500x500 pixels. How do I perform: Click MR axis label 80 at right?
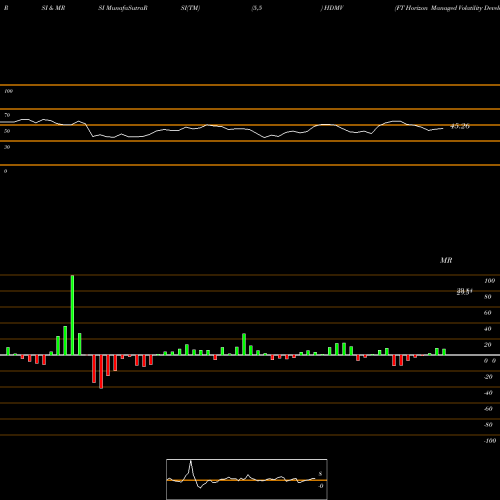488,297
